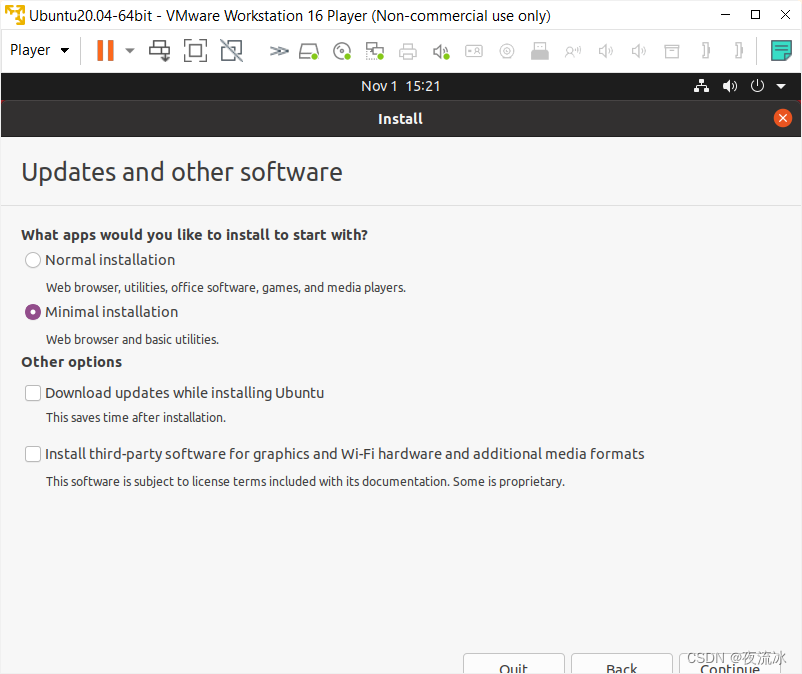802x674 pixels.
Task: Click the 'Web browser, utilities, office software' description
Action: coord(226,287)
